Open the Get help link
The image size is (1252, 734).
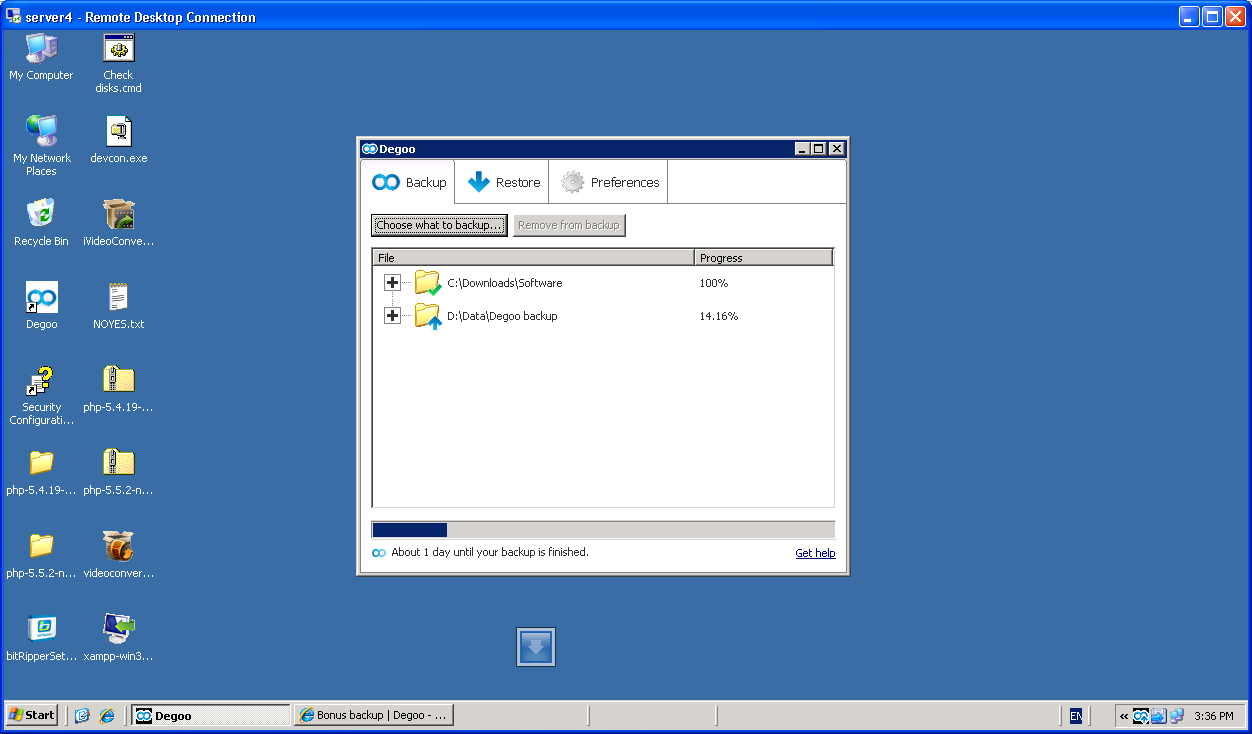click(x=815, y=553)
